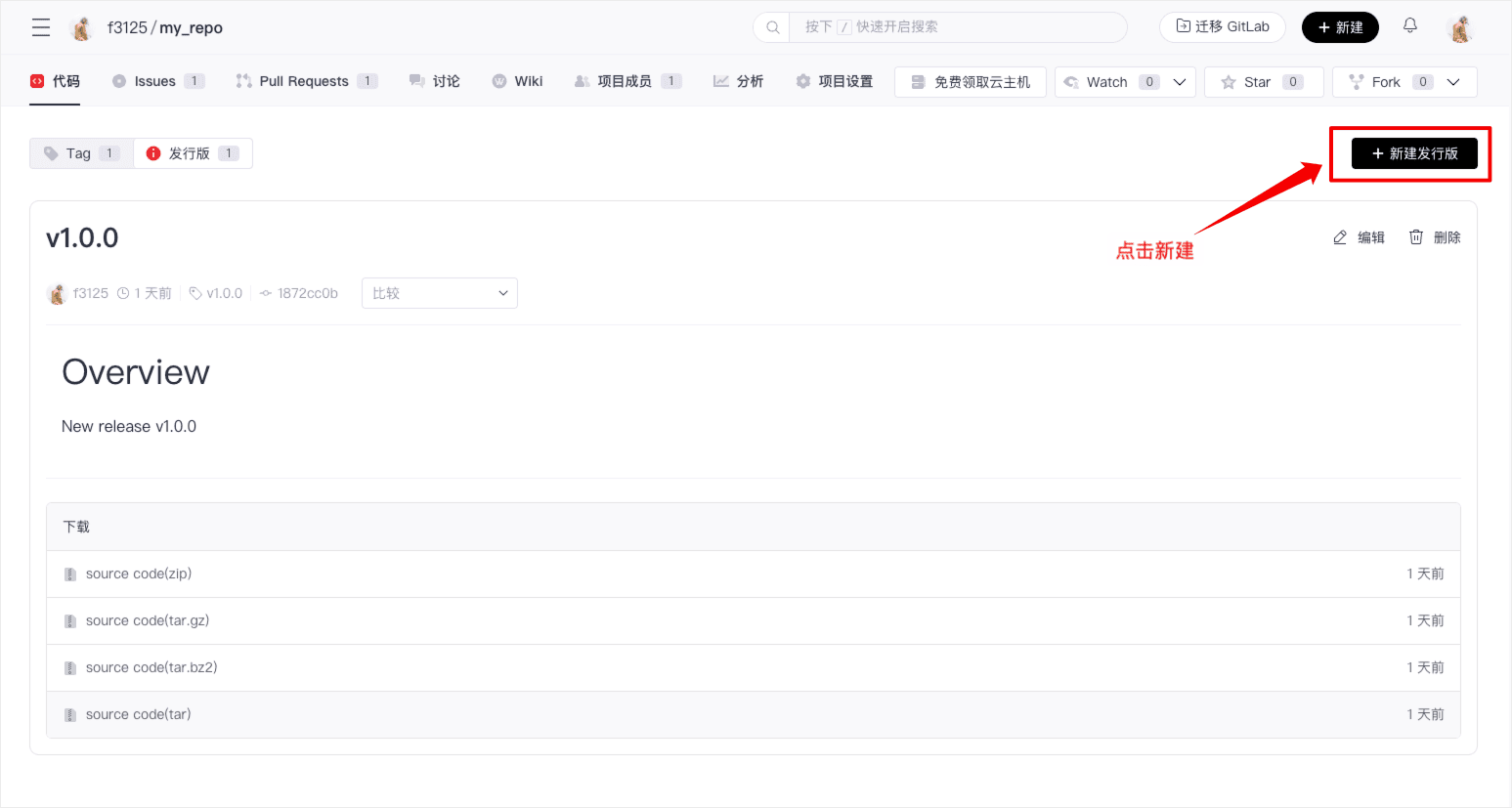Click the notification bell icon
Viewport: 1512px width, 808px height.
1409,26
